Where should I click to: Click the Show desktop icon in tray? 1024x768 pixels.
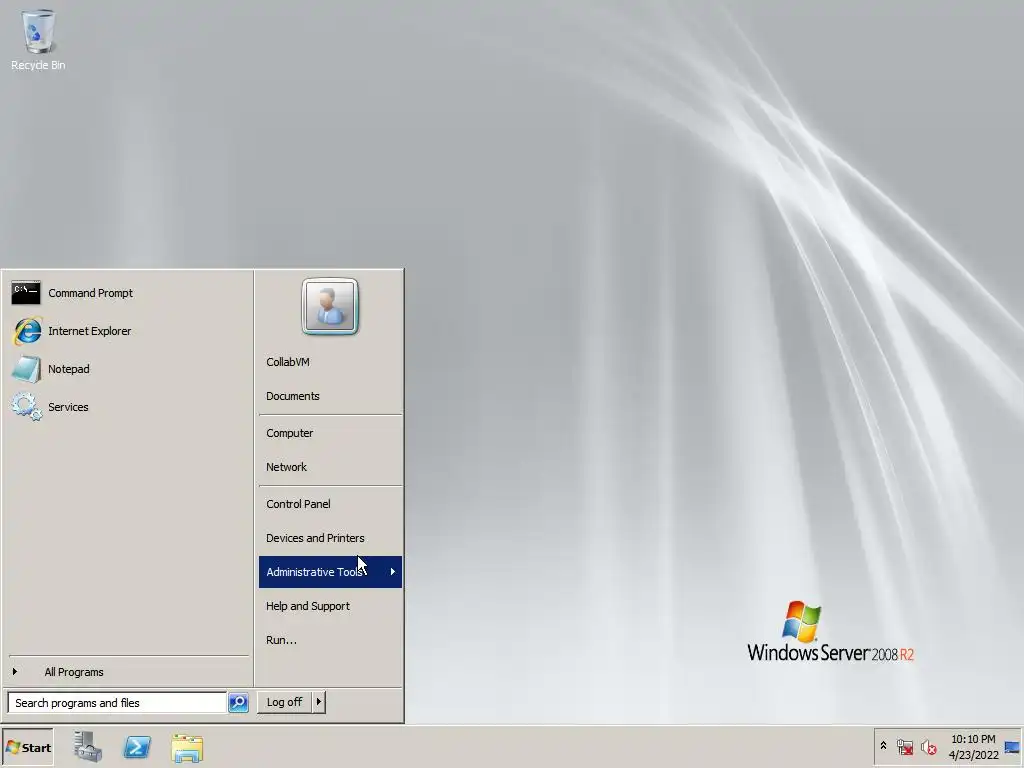click(1012, 747)
